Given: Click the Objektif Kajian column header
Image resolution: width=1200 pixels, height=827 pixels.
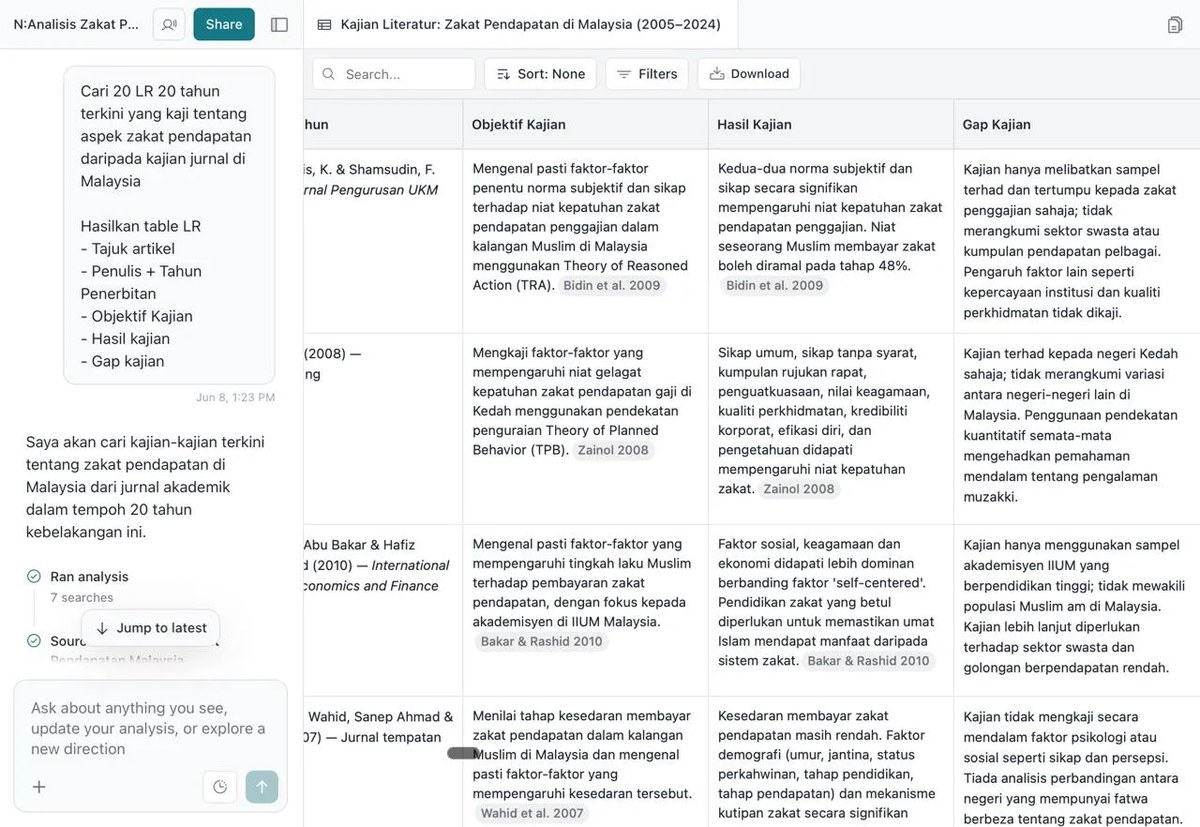Looking at the screenshot, I should pos(519,125).
